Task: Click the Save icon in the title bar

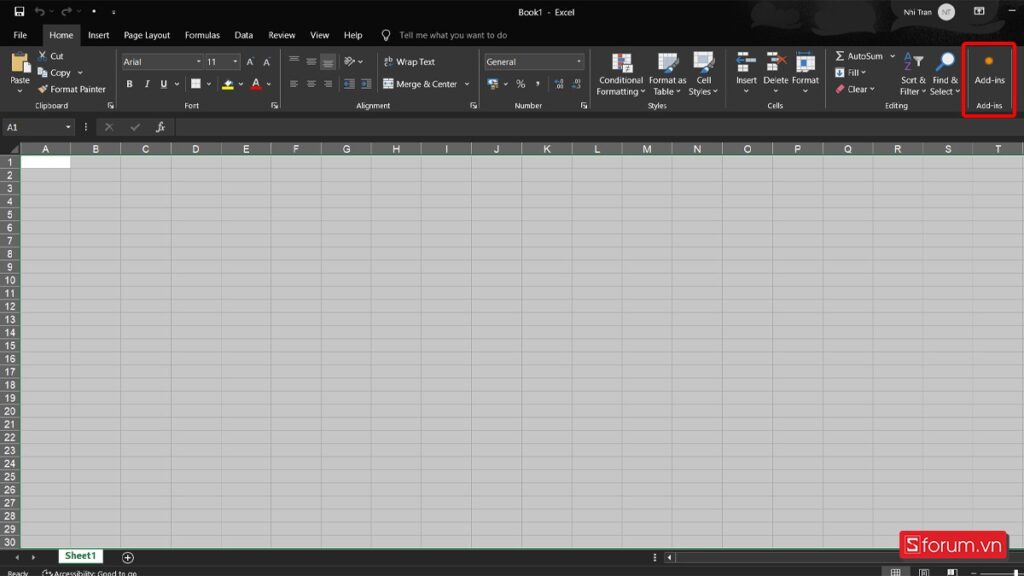Action: pyautogui.click(x=19, y=11)
